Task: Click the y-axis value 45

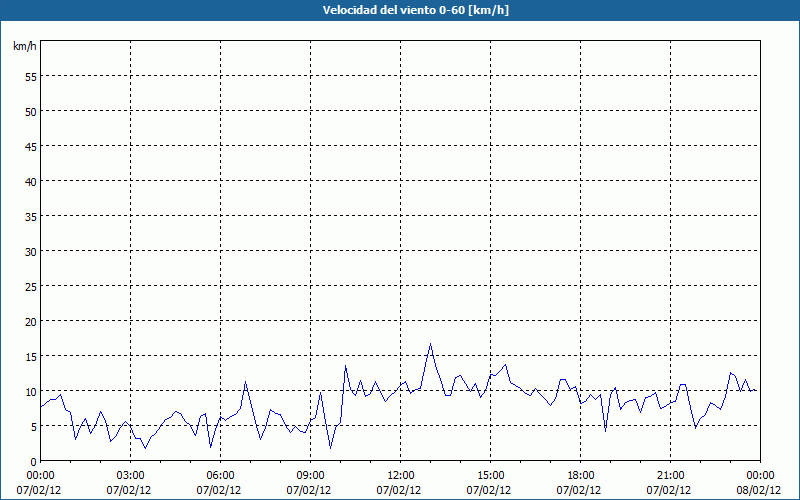Action: coord(31,146)
